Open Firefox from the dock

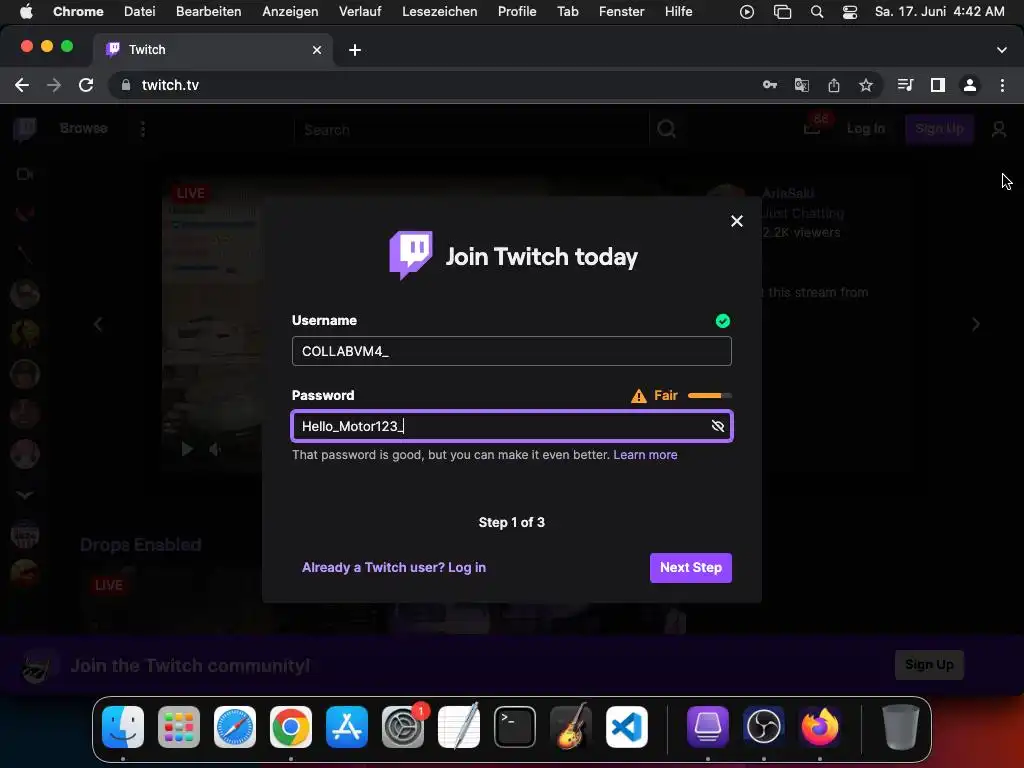point(820,727)
